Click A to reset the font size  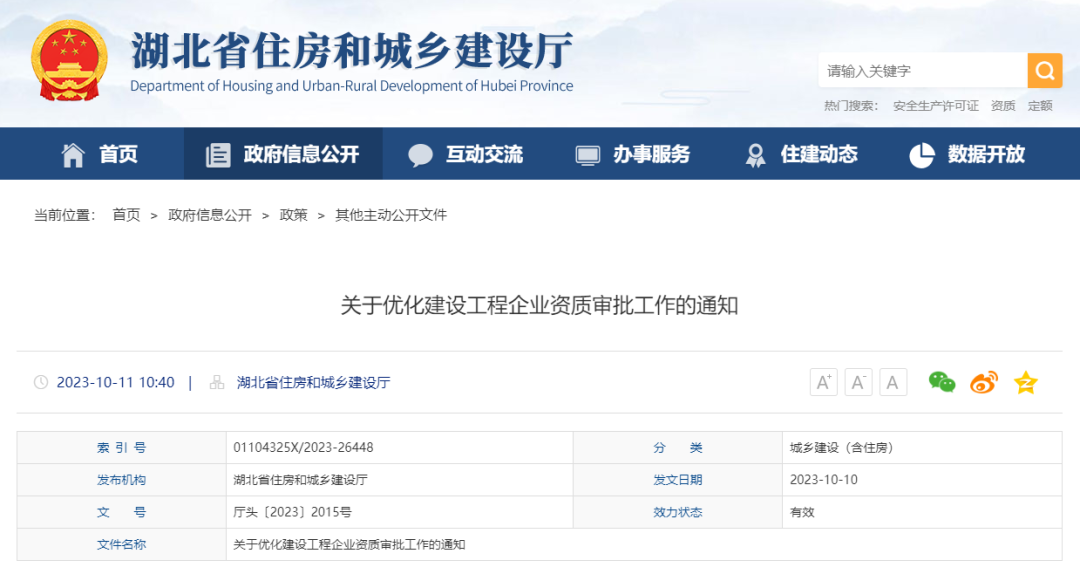pyautogui.click(x=893, y=382)
